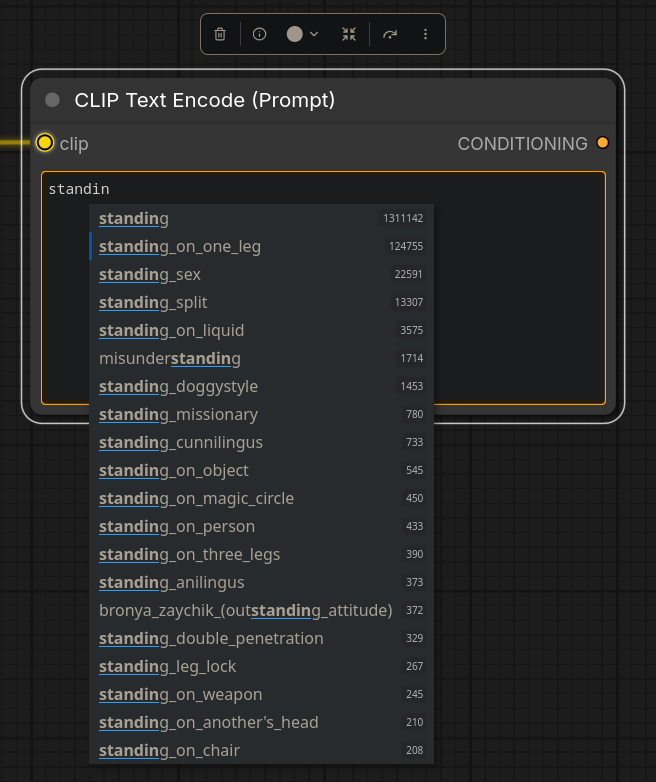Select 'standing_leg_lock' suggestion

coord(261,666)
